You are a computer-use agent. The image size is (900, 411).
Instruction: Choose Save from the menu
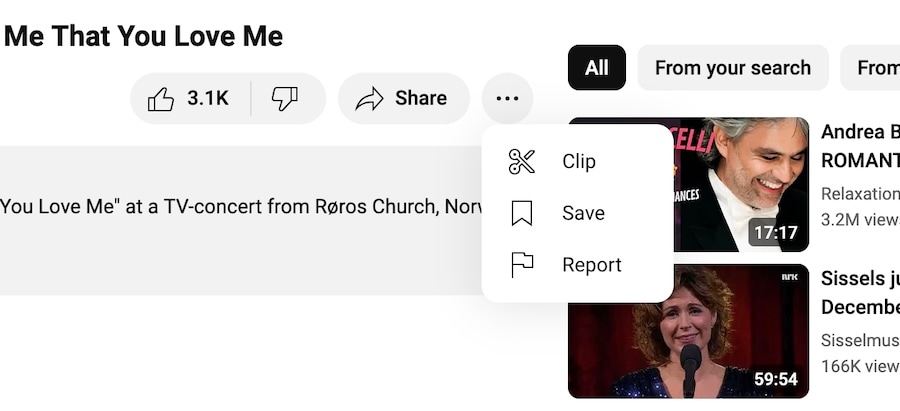click(x=578, y=213)
